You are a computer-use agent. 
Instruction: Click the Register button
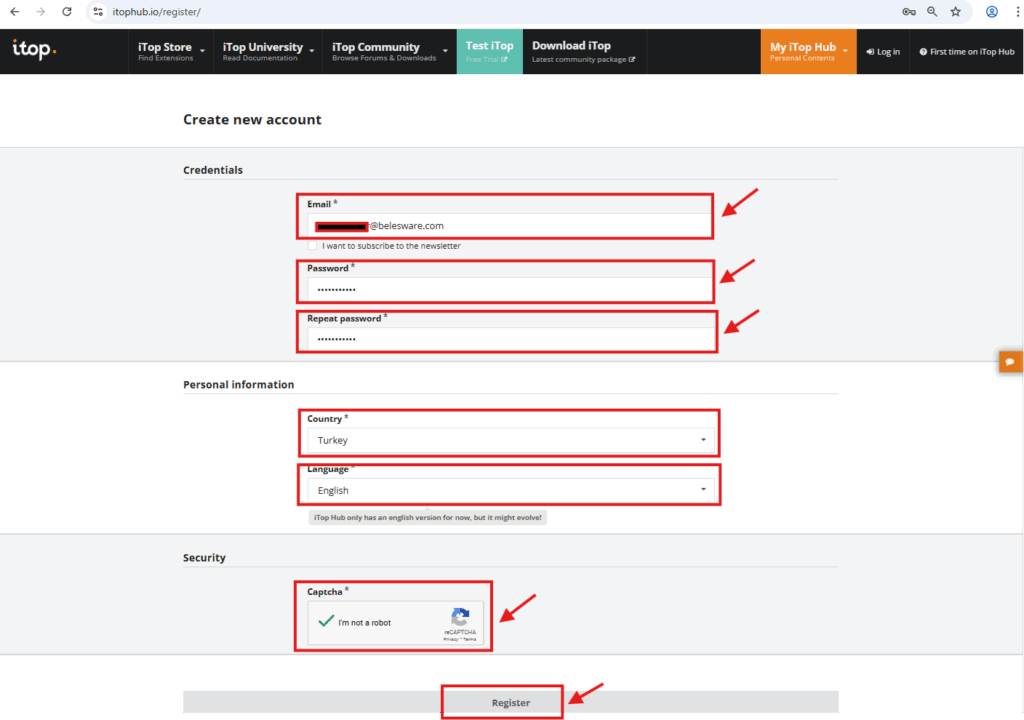(510, 702)
